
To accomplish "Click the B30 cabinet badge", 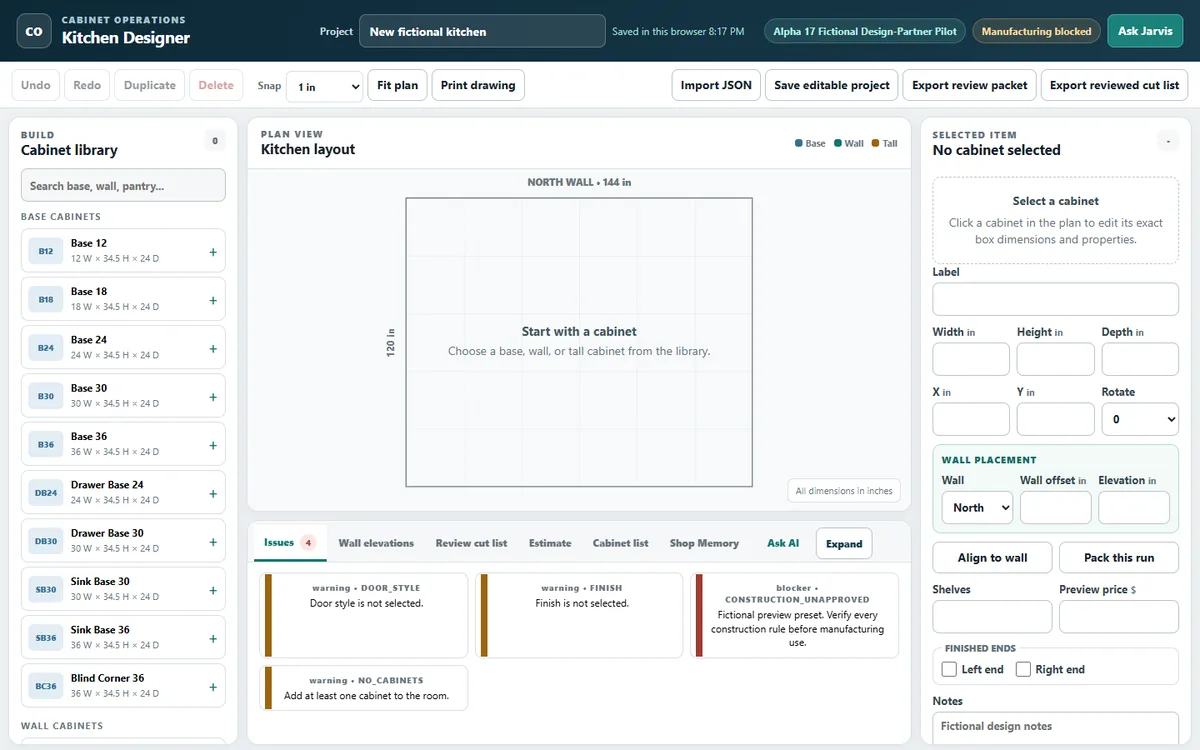I will (x=46, y=396).
